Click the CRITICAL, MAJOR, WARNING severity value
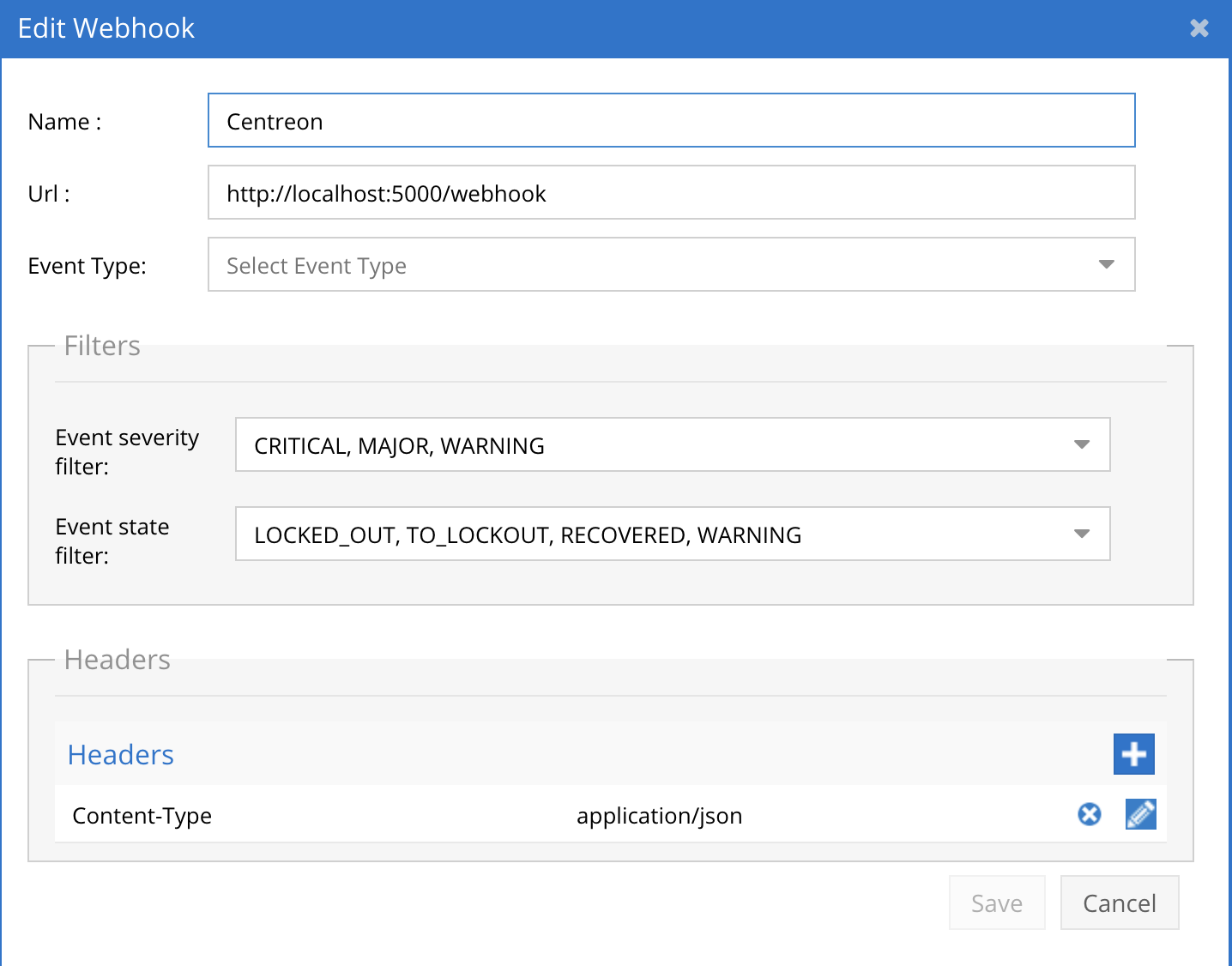The image size is (1232, 966). (x=399, y=446)
